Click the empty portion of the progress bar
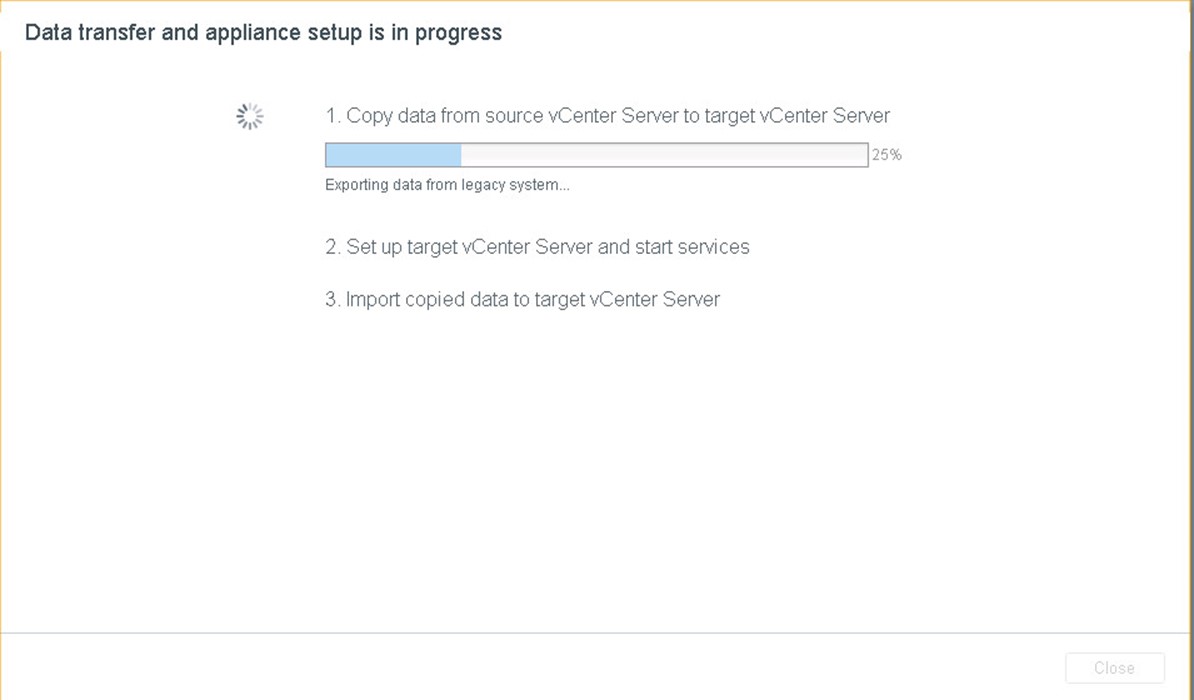1194x700 pixels. (x=664, y=155)
